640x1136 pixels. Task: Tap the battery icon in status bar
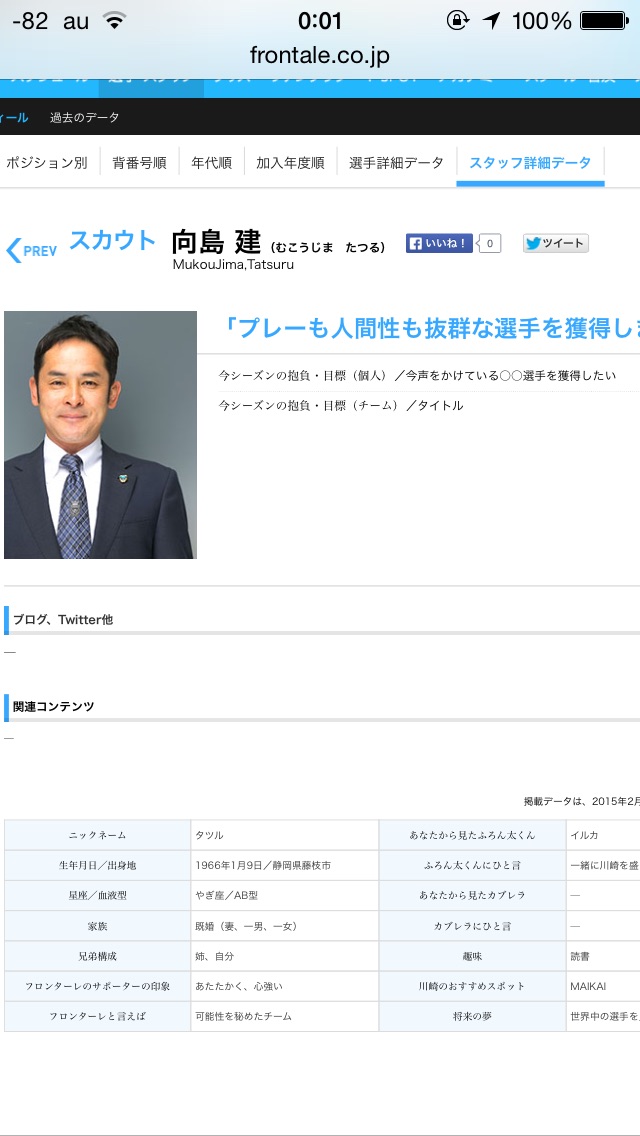[603, 21]
